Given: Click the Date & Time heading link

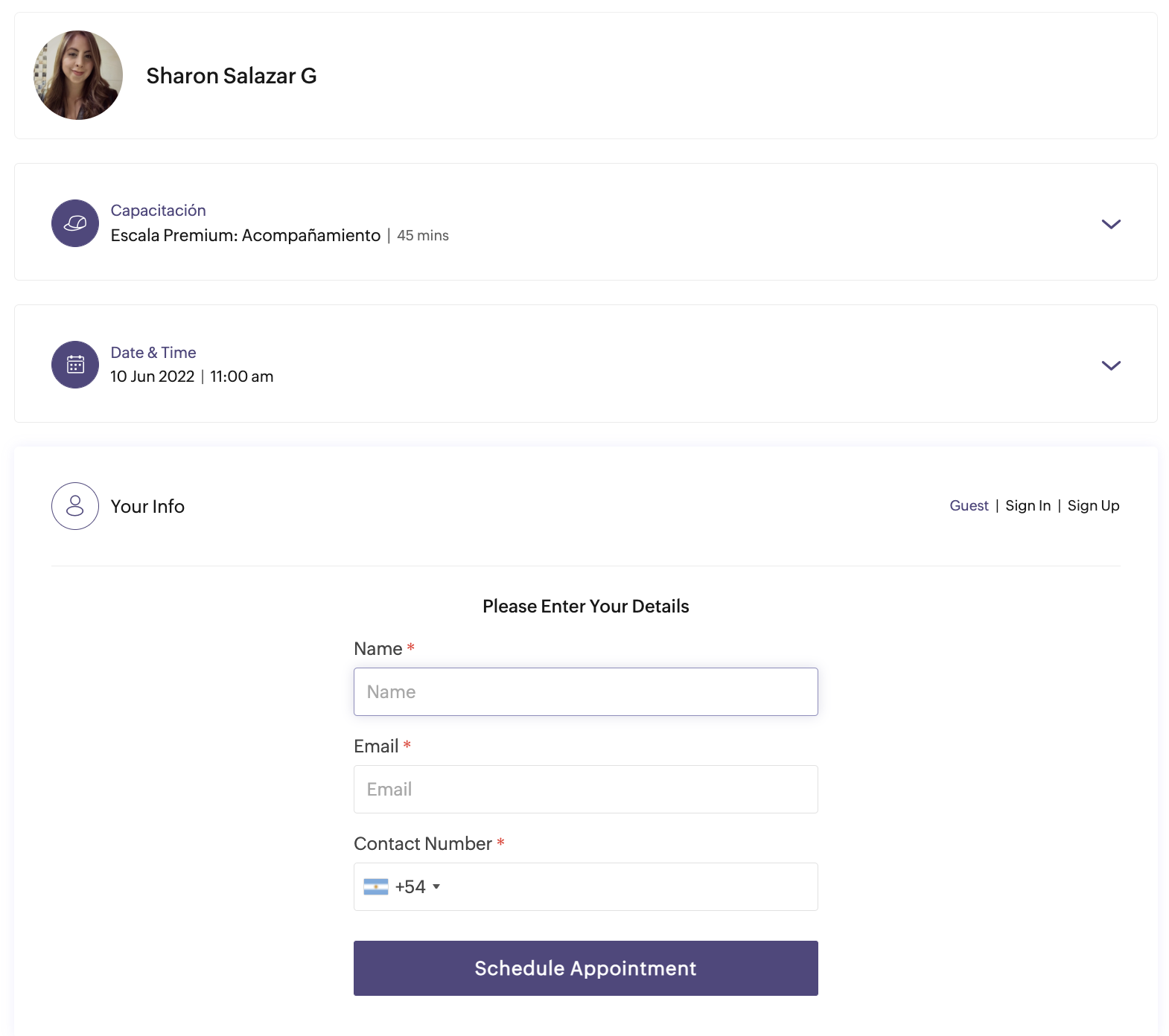Looking at the screenshot, I should (x=153, y=353).
